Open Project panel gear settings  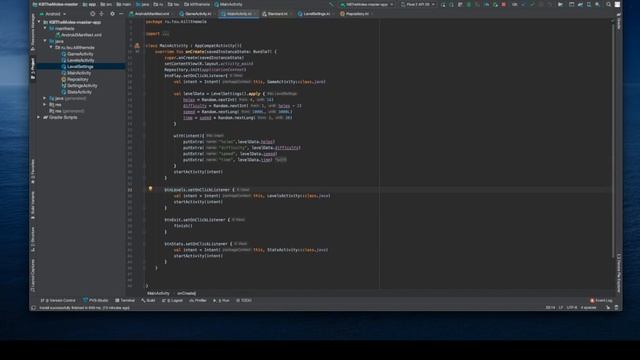[113, 14]
